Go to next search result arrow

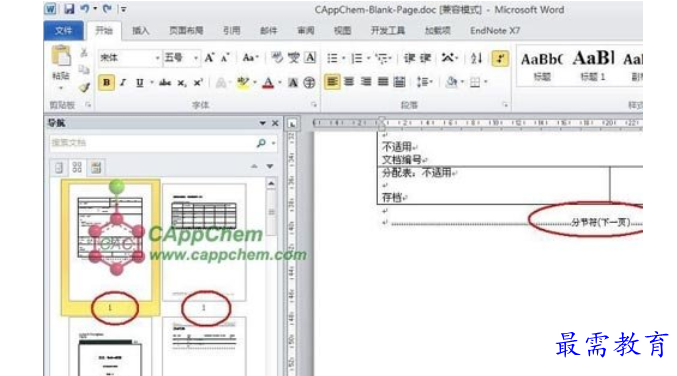coord(270,166)
